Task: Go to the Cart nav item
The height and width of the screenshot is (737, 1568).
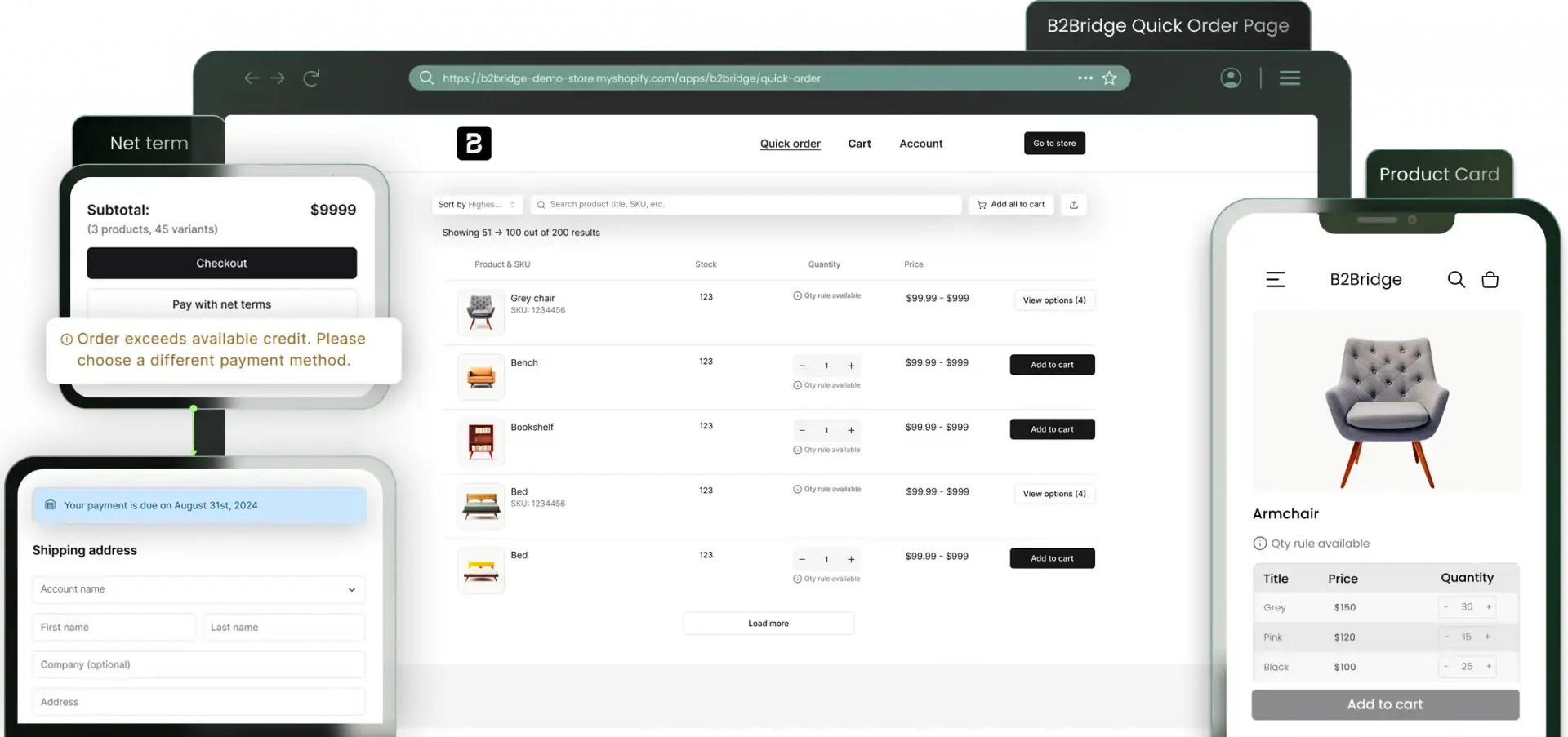Action: click(x=859, y=144)
